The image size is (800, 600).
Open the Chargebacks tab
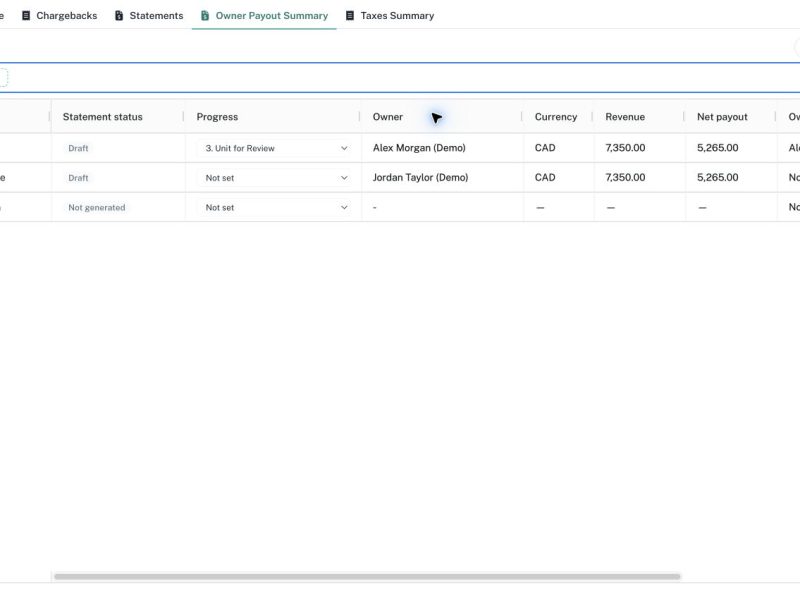59,16
